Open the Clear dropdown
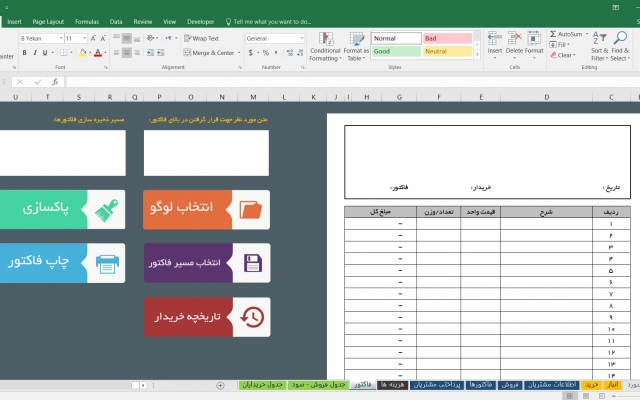 click(x=562, y=55)
